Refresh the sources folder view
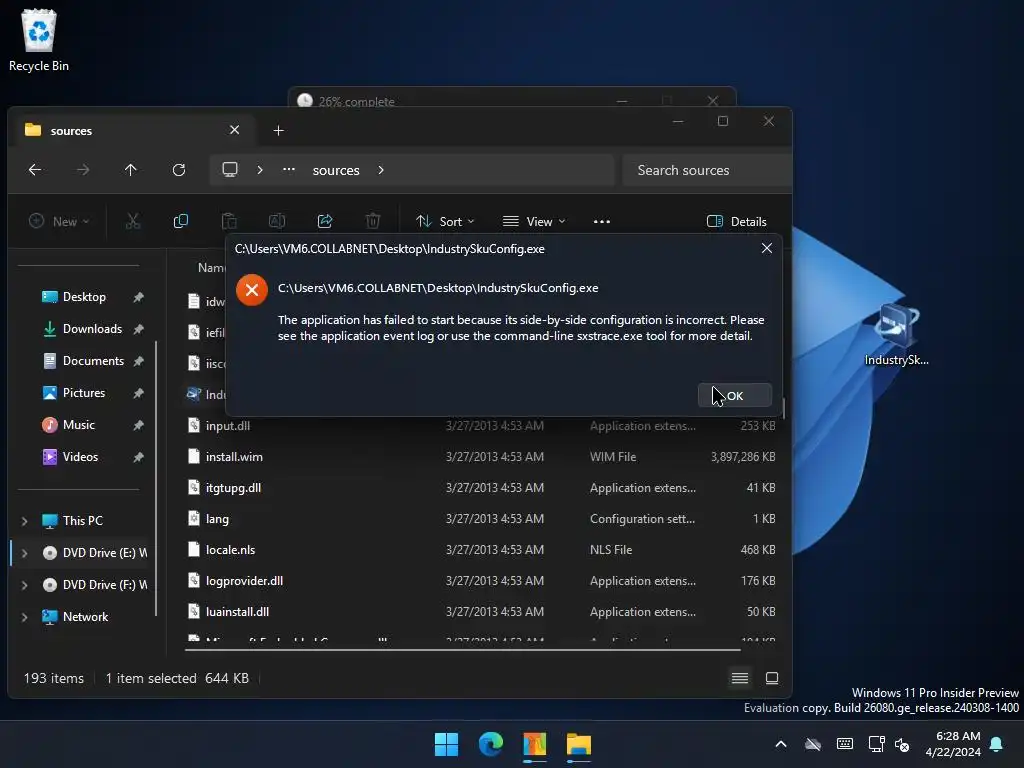Viewport: 1024px width, 768px height. [x=179, y=170]
